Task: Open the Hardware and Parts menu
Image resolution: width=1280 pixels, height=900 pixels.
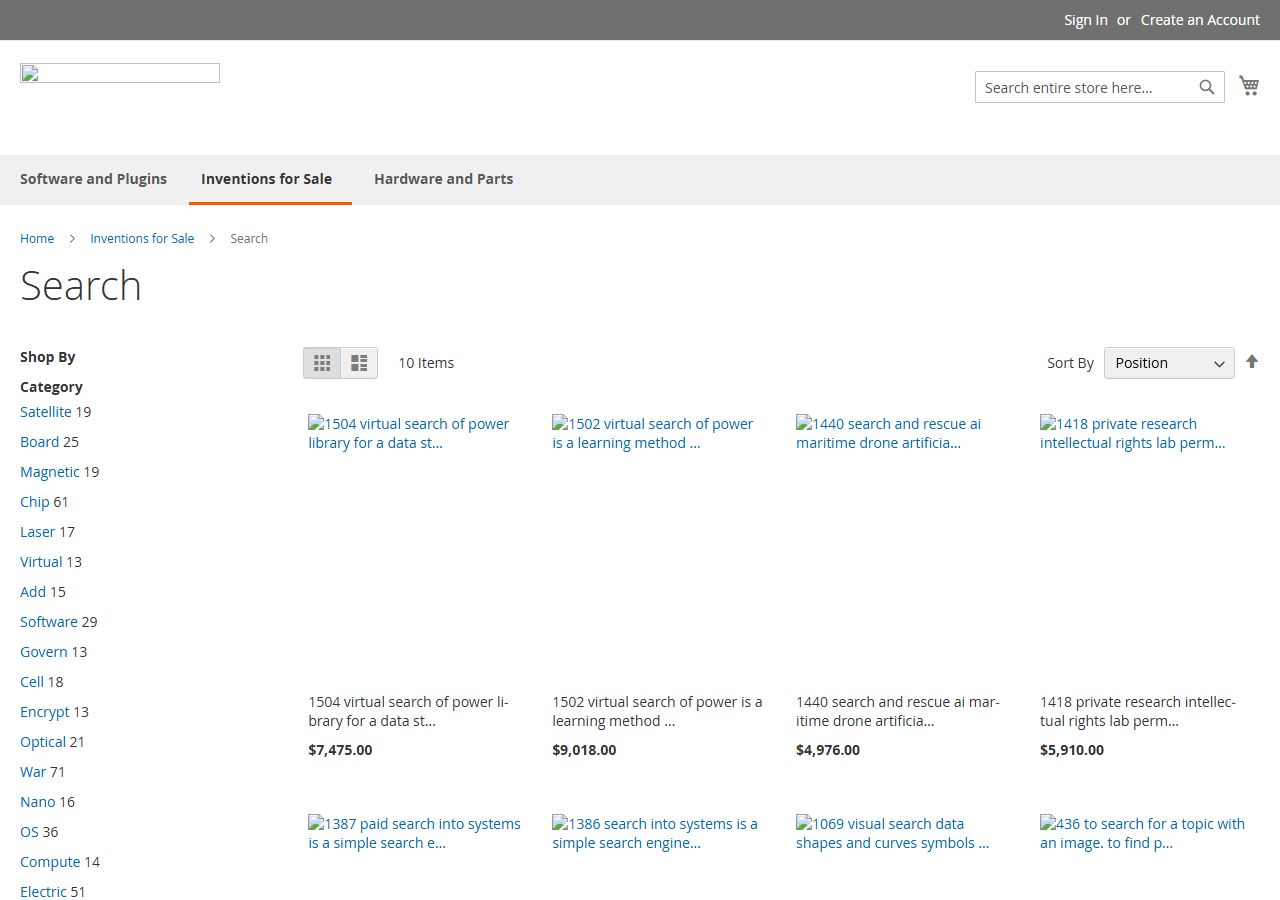Action: (443, 179)
